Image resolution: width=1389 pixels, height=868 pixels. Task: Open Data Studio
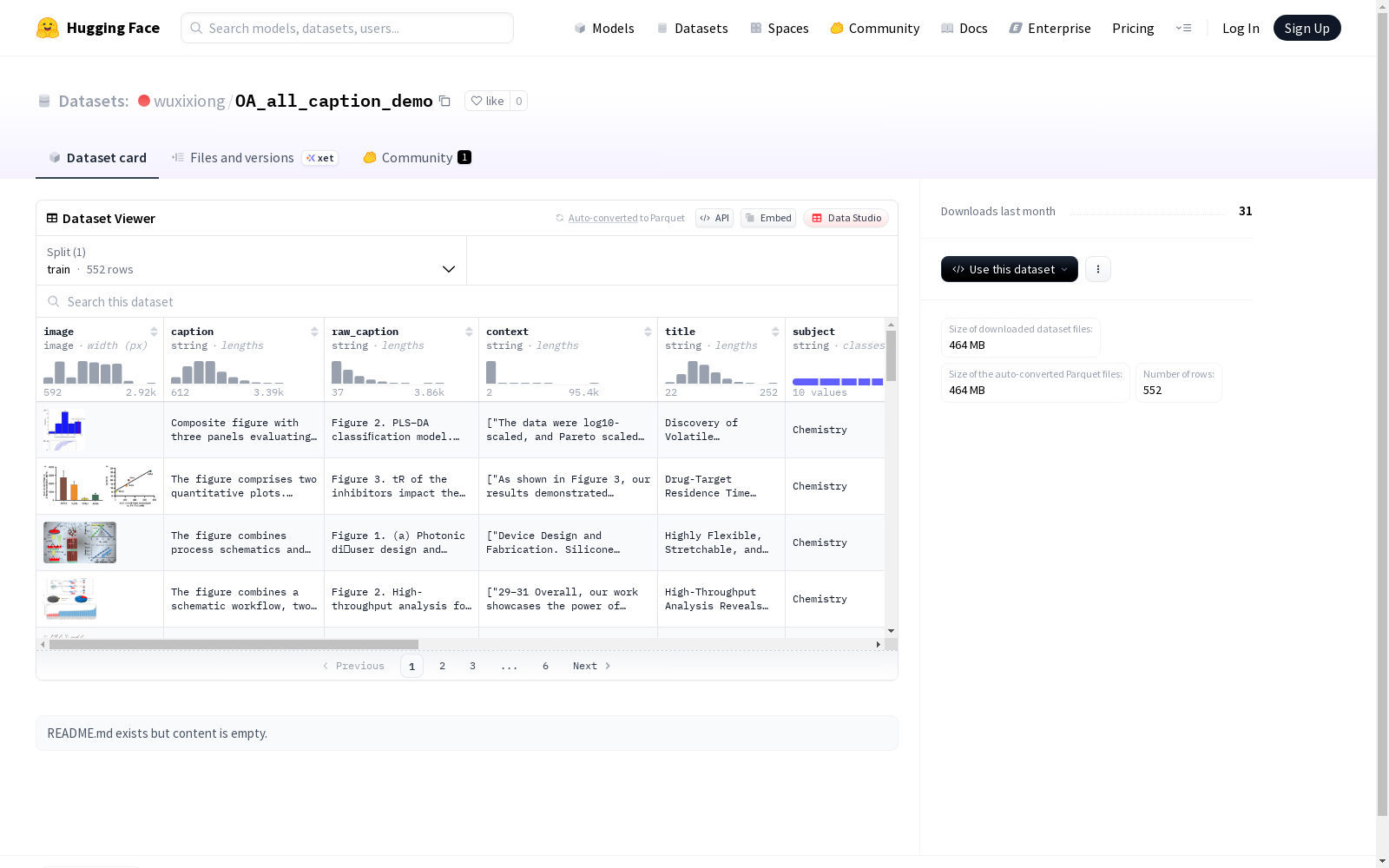[x=846, y=218]
